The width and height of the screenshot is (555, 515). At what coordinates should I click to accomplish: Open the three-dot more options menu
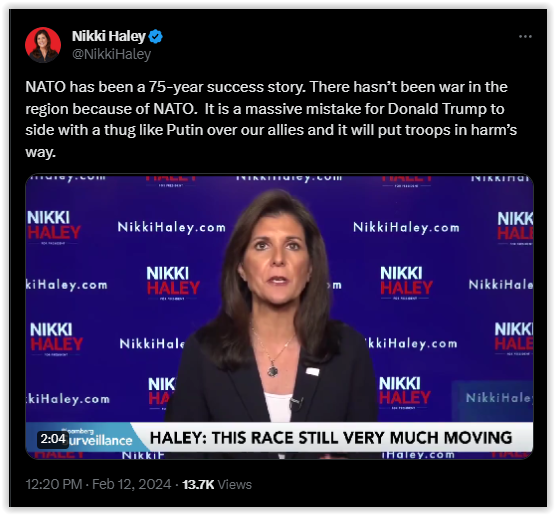pos(525,36)
